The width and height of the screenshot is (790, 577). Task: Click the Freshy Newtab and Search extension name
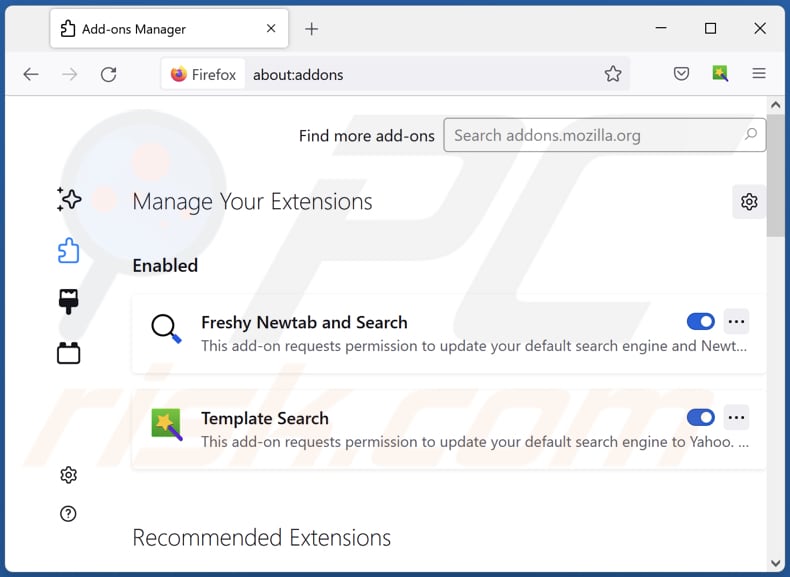pos(304,322)
